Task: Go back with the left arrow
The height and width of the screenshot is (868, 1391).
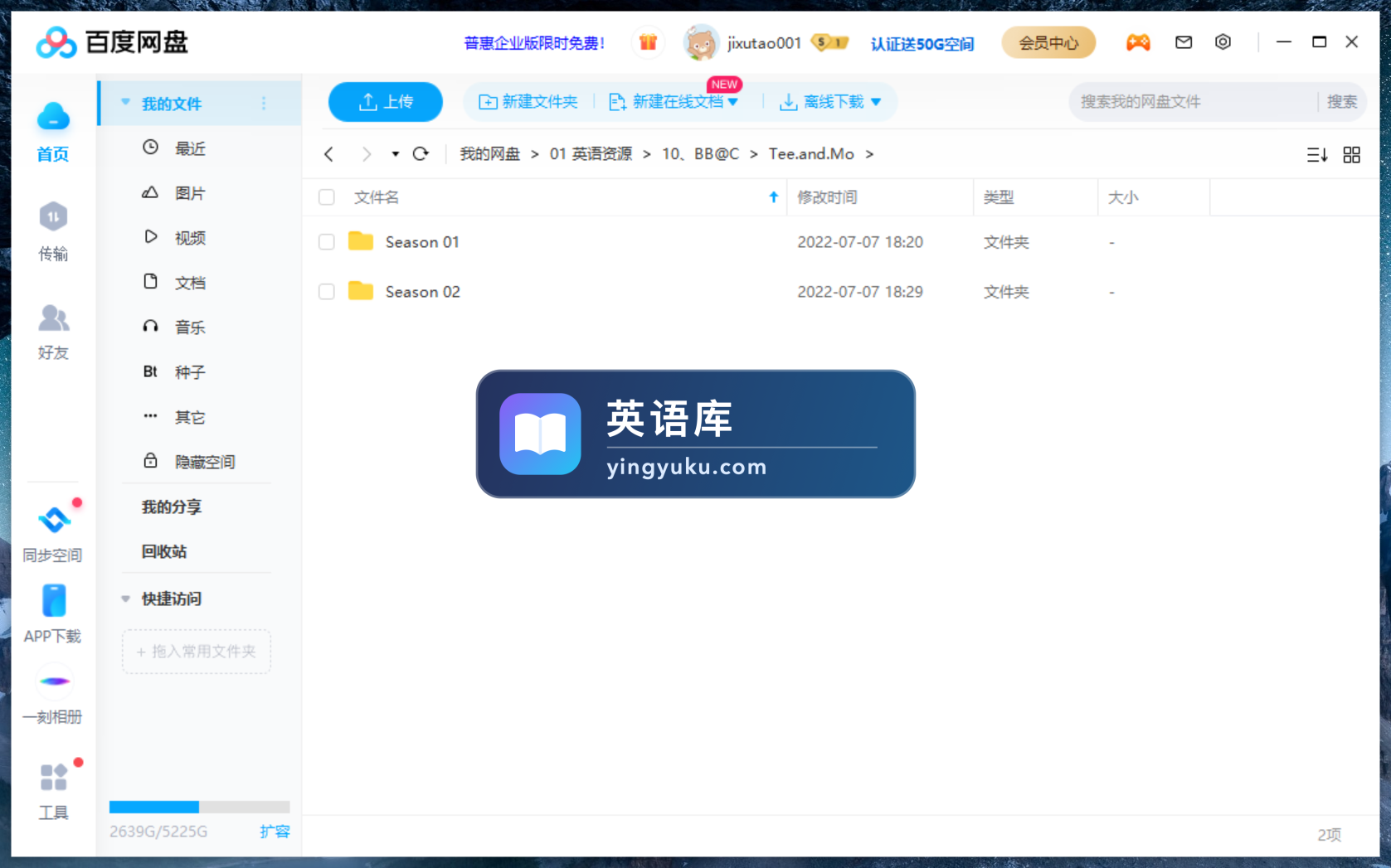Action: (x=329, y=154)
